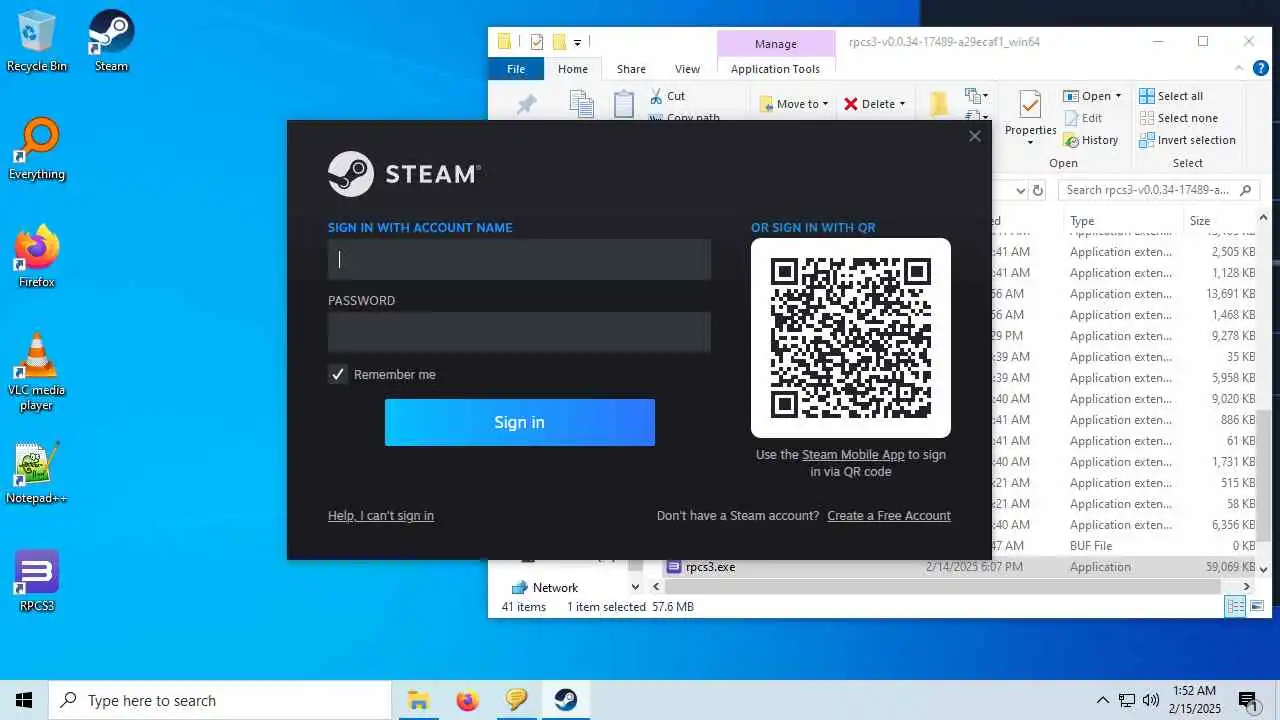
Task: Select the rpcs3.exe file row
Action: click(x=958, y=567)
